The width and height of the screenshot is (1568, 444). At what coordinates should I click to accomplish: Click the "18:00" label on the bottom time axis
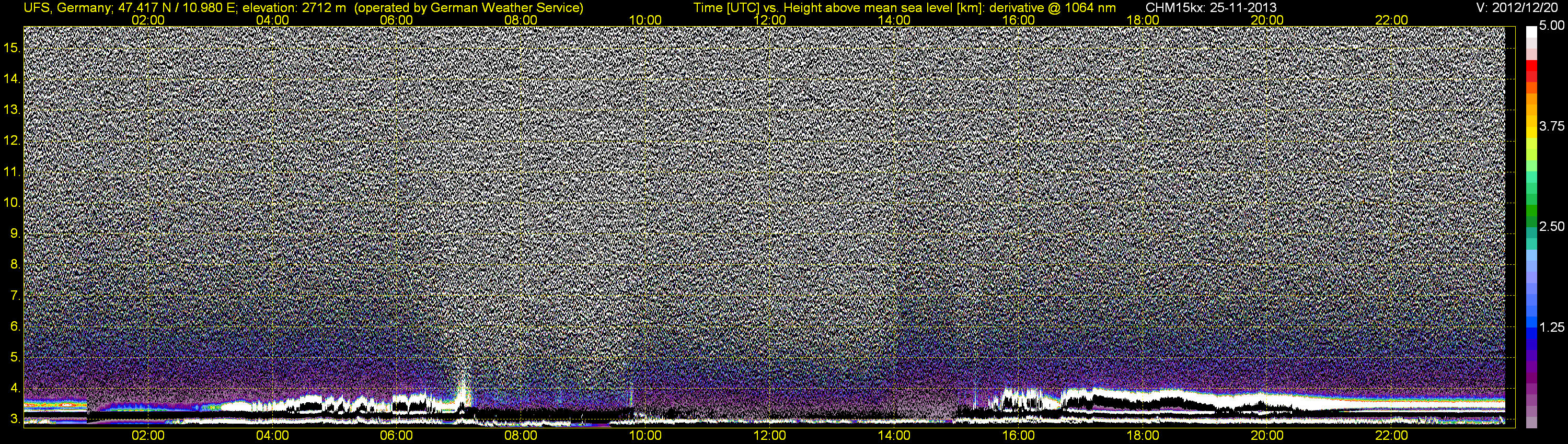click(1143, 436)
